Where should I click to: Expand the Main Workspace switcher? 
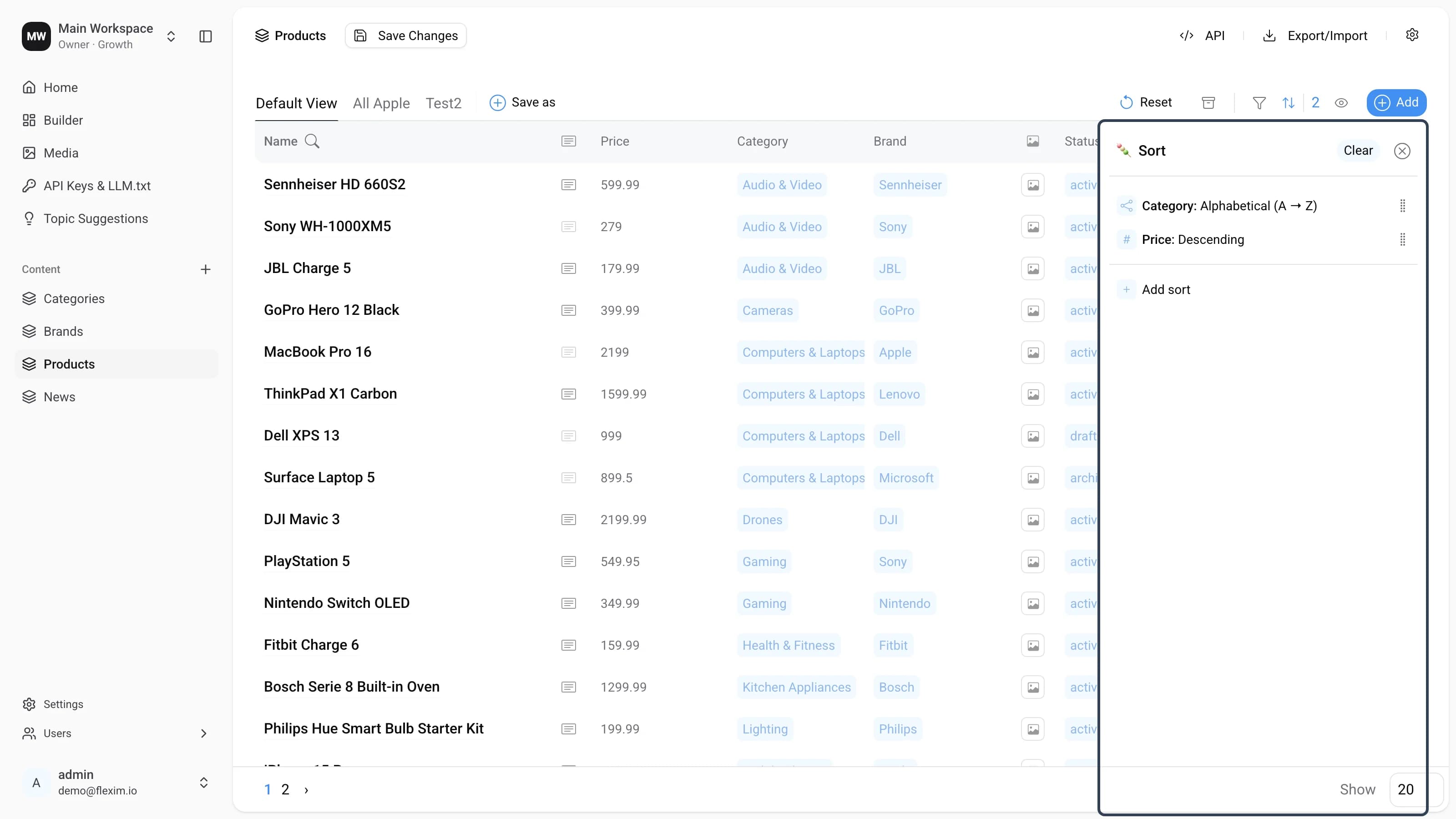pyautogui.click(x=171, y=37)
